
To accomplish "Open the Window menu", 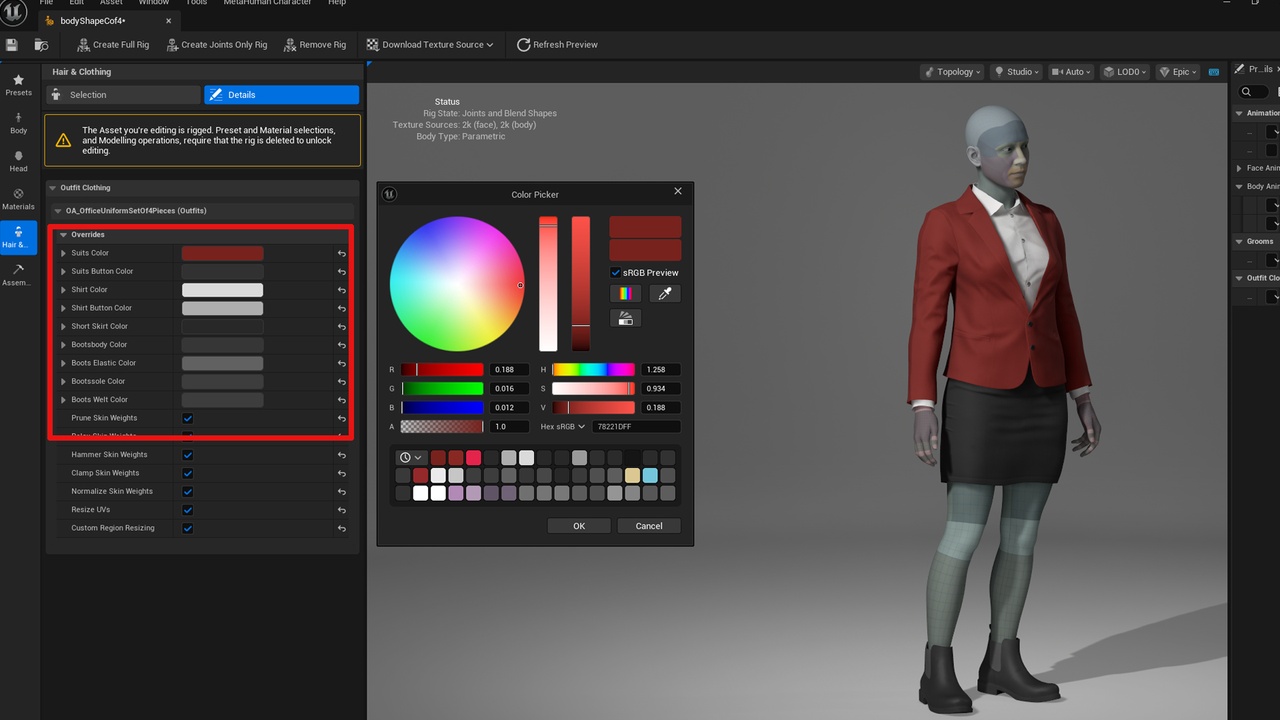I will point(153,3).
